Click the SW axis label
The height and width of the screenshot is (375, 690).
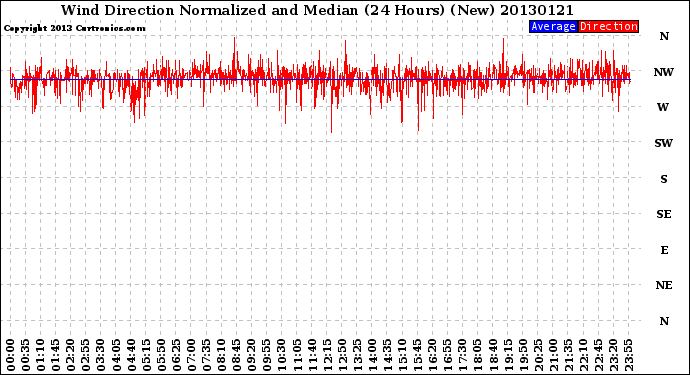(x=663, y=143)
